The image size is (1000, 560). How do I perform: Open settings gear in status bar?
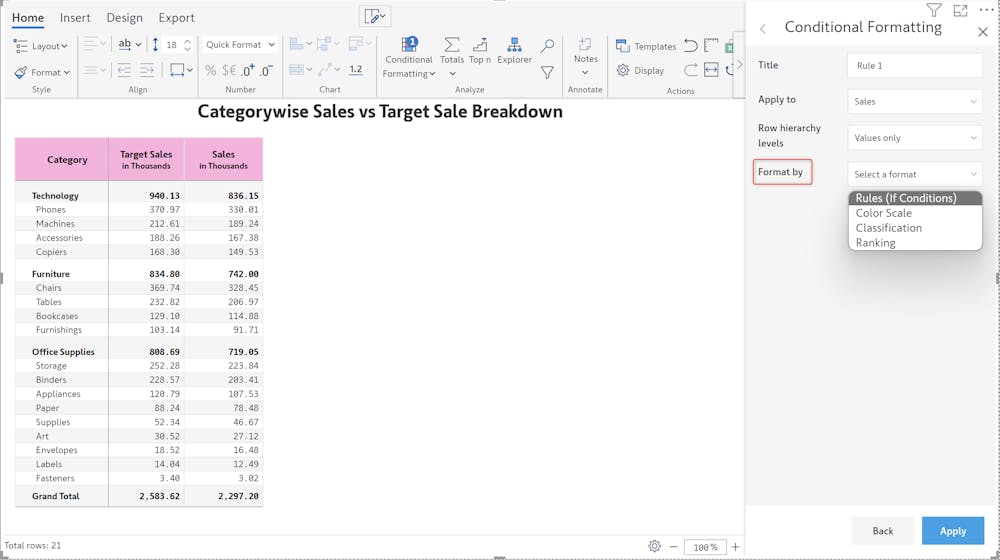tap(654, 546)
